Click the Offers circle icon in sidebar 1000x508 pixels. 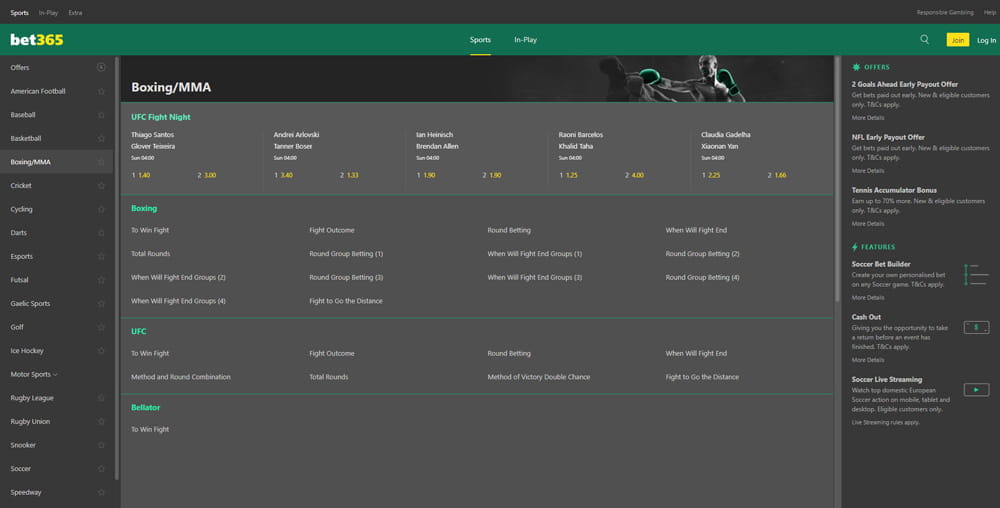point(101,67)
